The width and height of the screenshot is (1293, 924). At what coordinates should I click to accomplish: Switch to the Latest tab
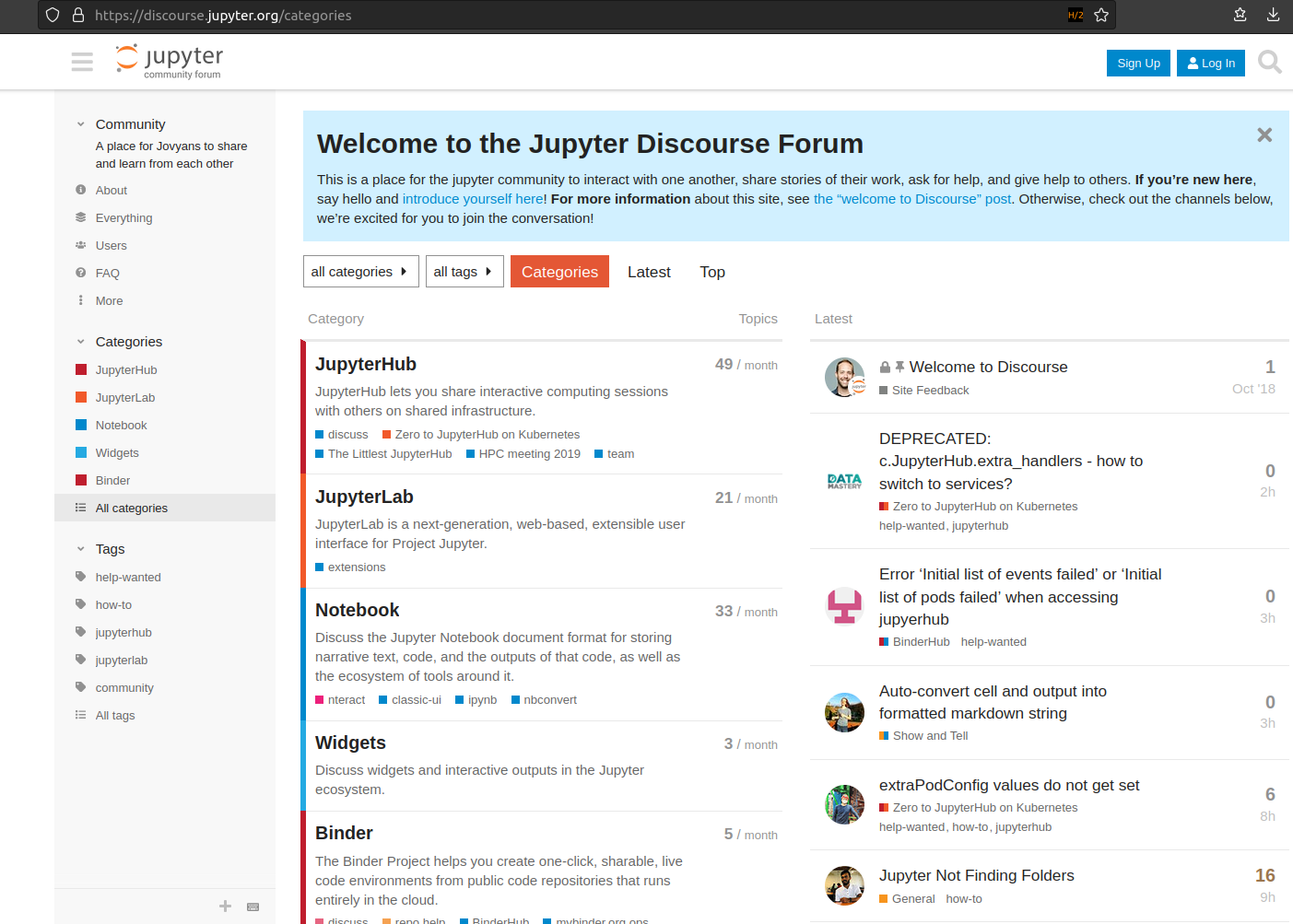pyautogui.click(x=649, y=272)
